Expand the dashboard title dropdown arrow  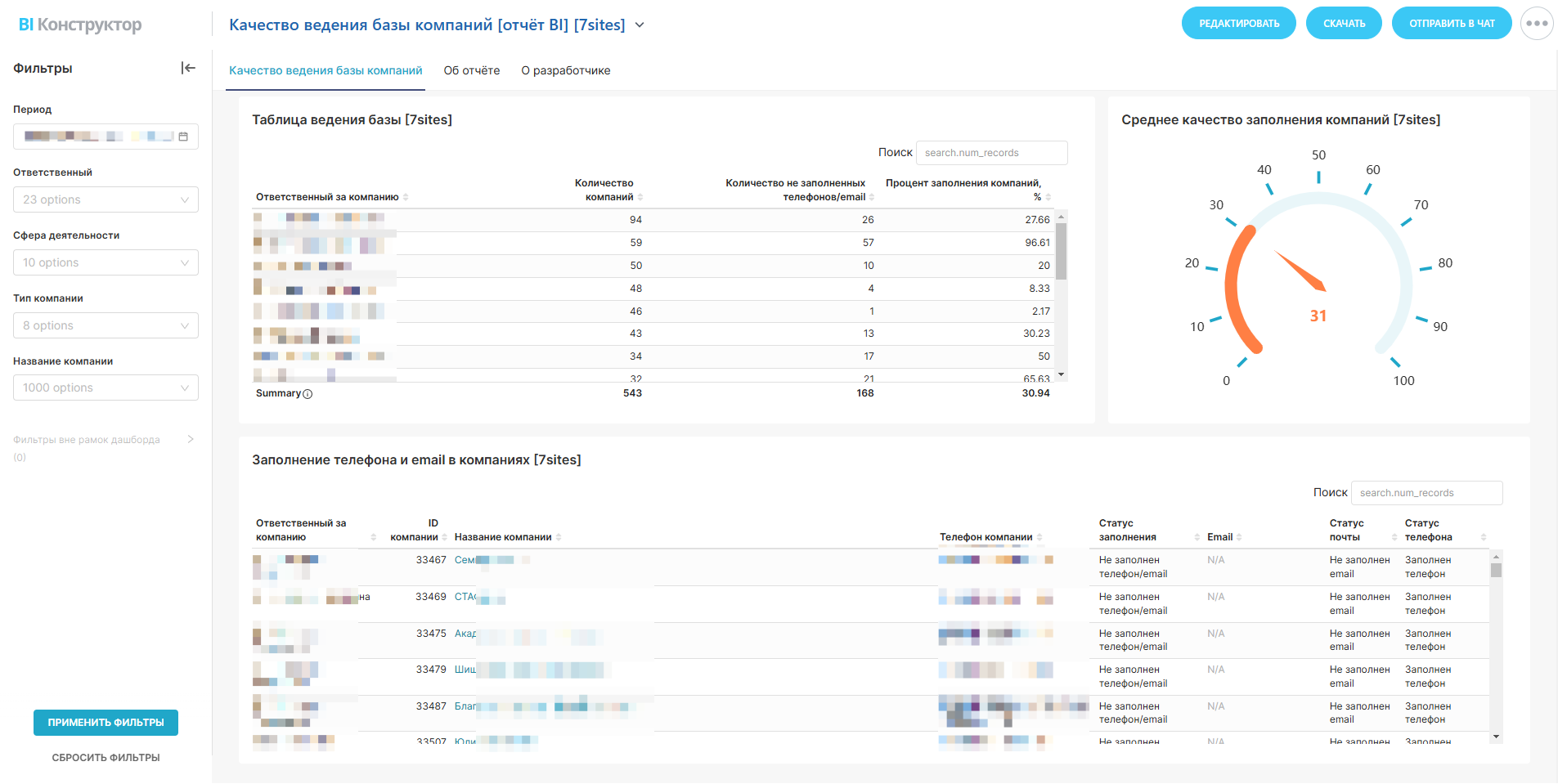pos(640,25)
